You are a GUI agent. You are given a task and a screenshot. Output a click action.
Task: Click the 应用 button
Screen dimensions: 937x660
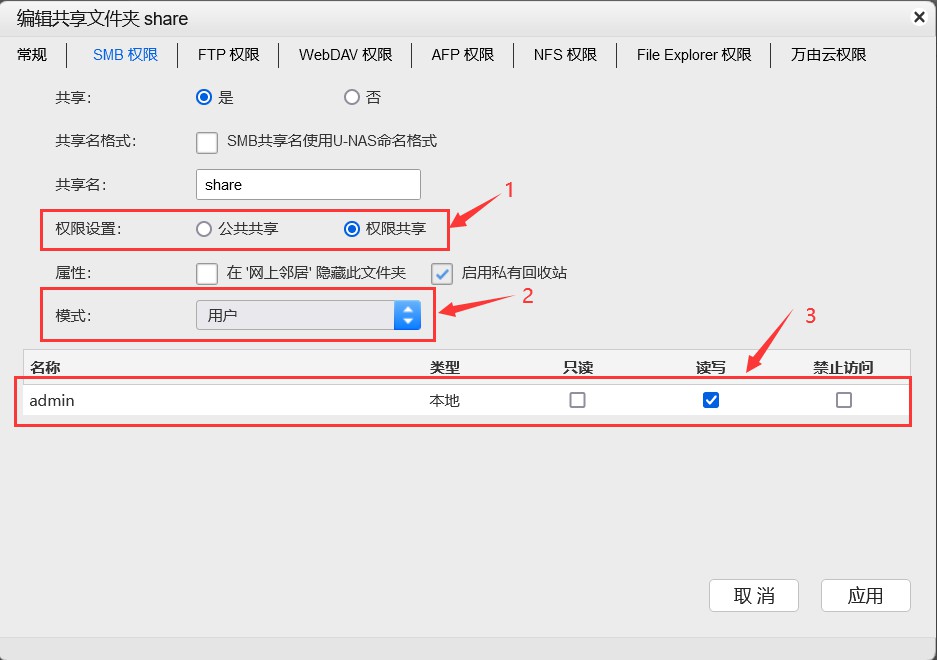[x=865, y=596]
